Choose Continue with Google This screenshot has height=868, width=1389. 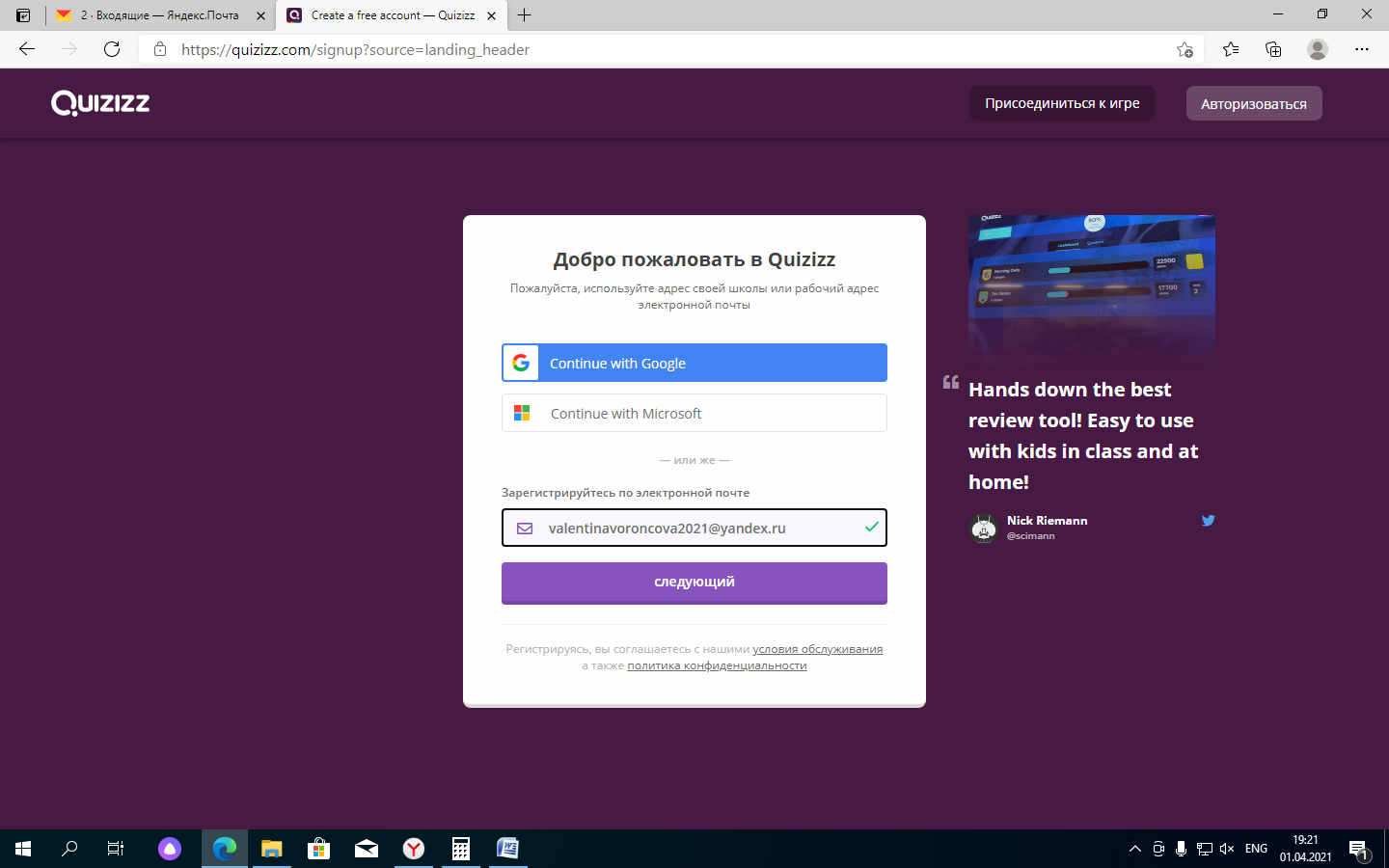pyautogui.click(x=694, y=363)
